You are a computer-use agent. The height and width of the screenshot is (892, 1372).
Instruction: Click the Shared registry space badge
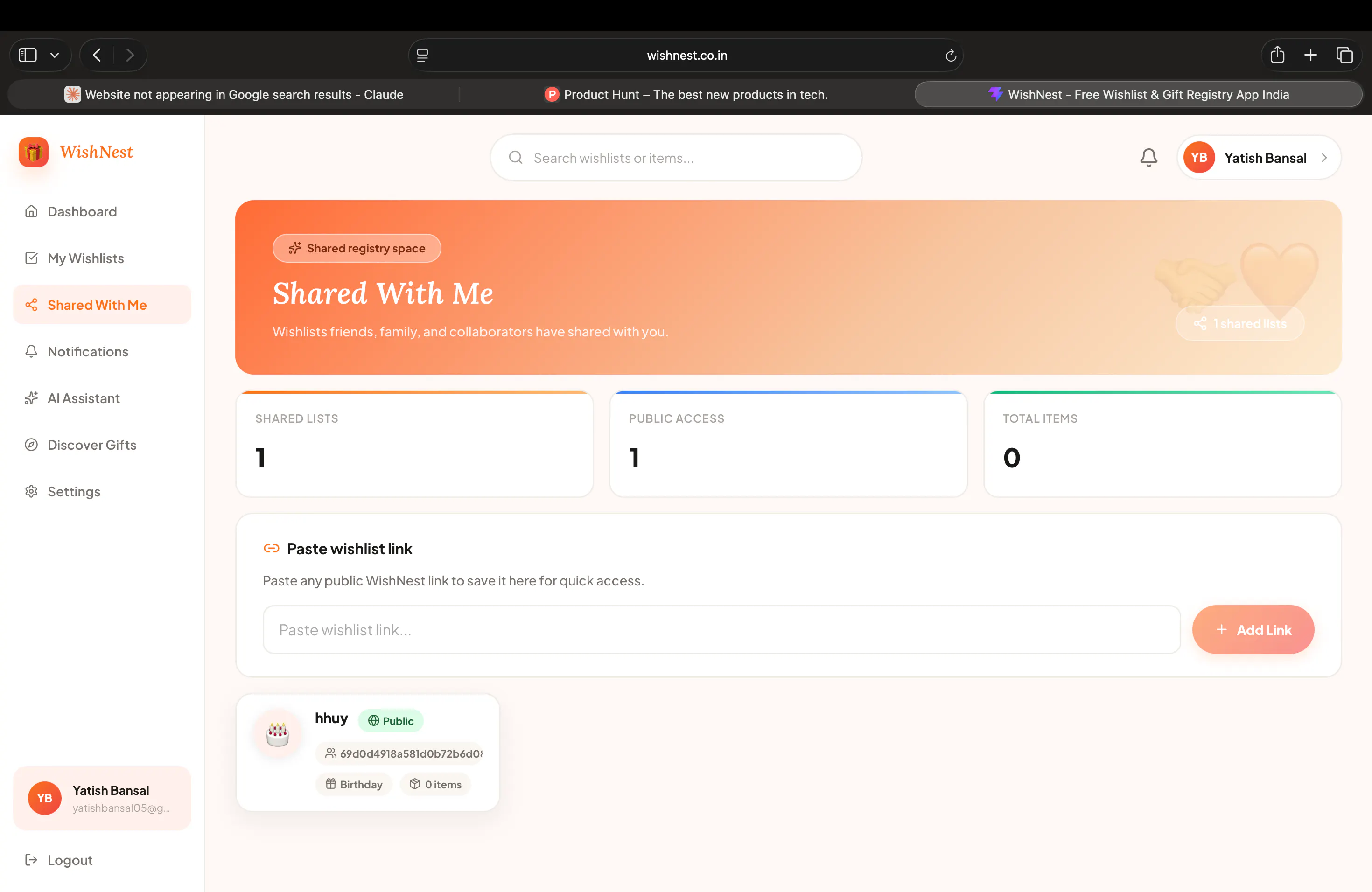point(357,248)
